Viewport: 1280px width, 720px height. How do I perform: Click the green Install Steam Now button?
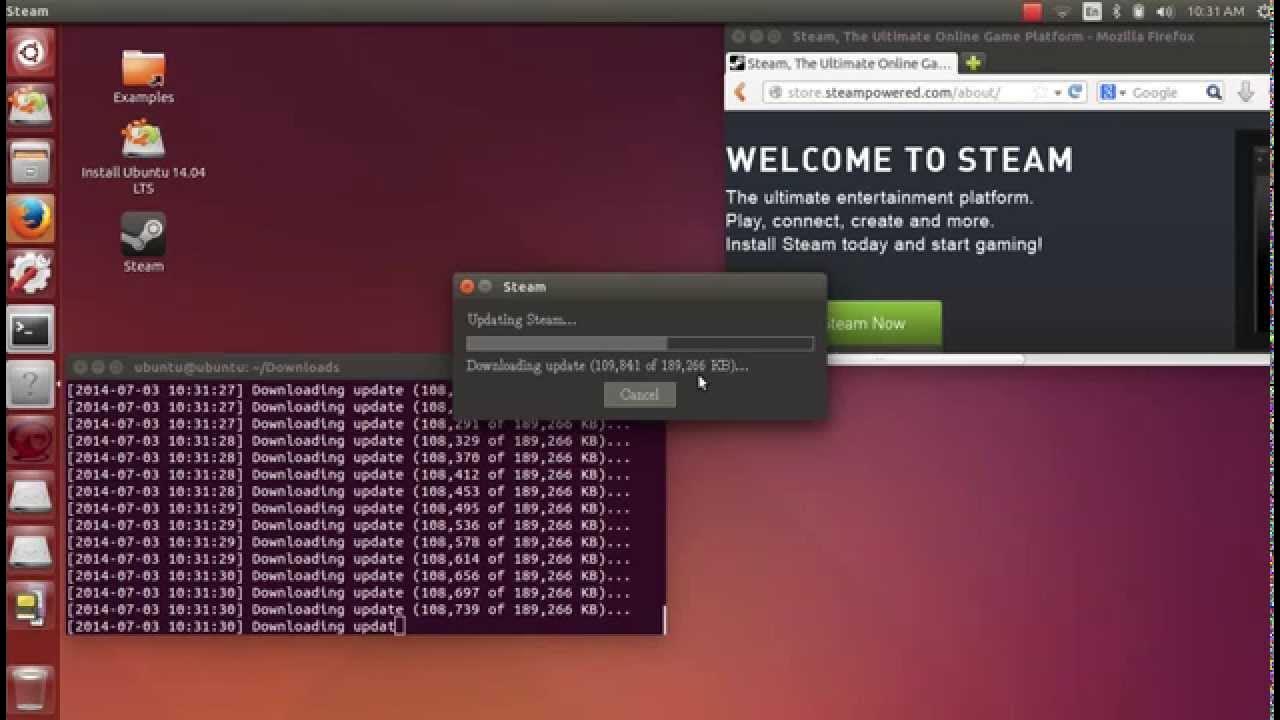(883, 323)
